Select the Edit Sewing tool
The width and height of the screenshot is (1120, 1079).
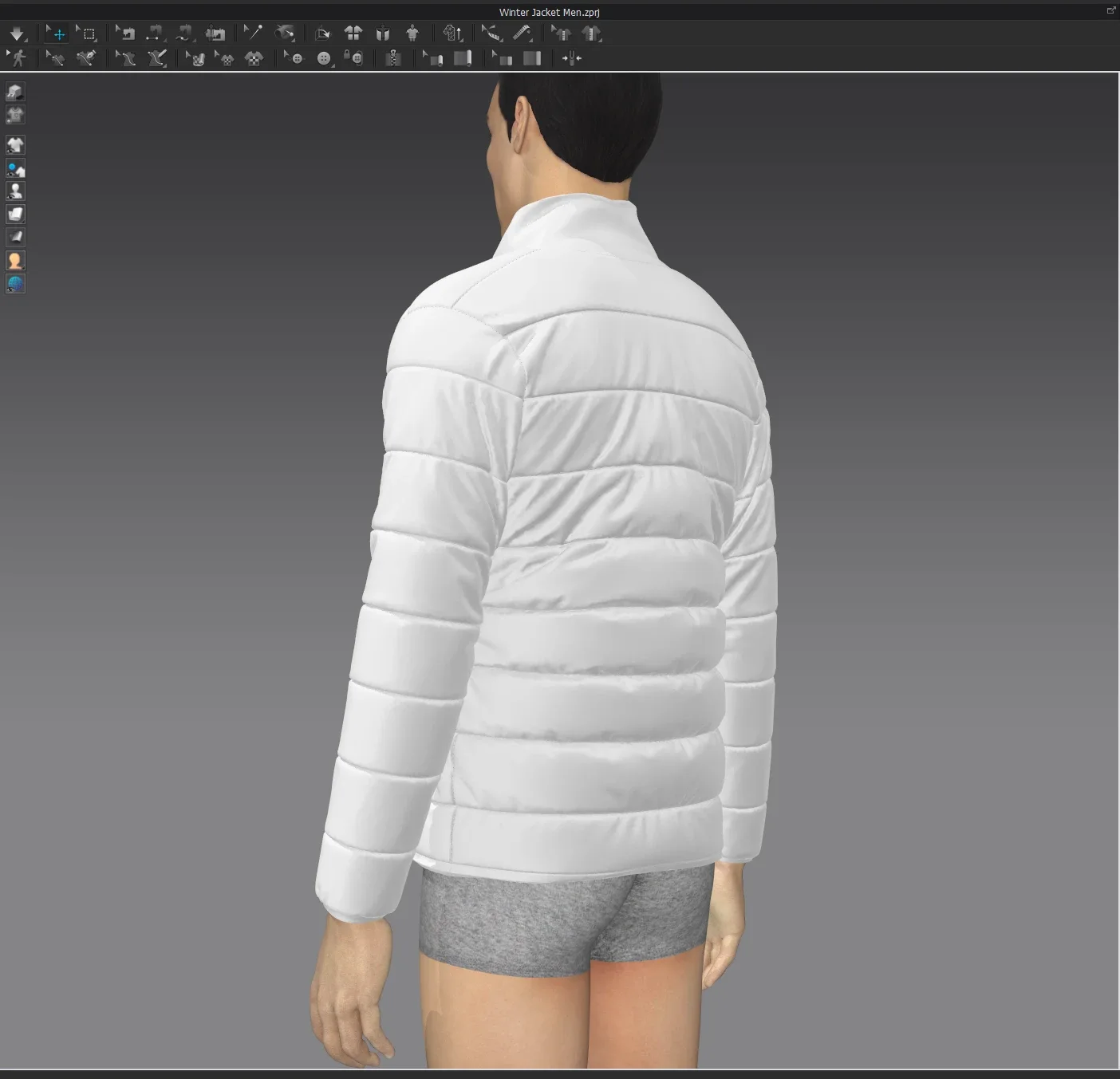125,33
